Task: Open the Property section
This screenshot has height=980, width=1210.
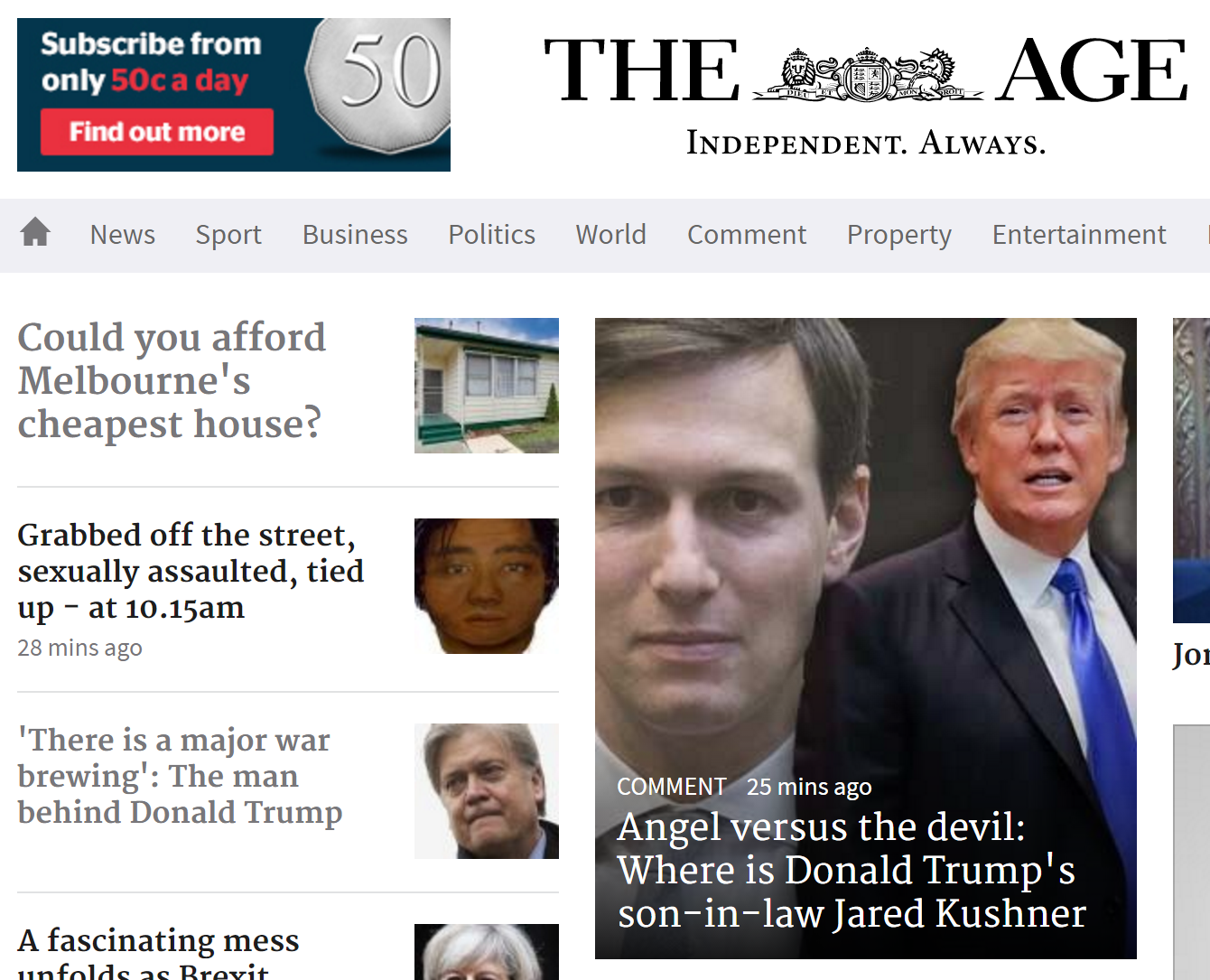Action: coord(899,235)
